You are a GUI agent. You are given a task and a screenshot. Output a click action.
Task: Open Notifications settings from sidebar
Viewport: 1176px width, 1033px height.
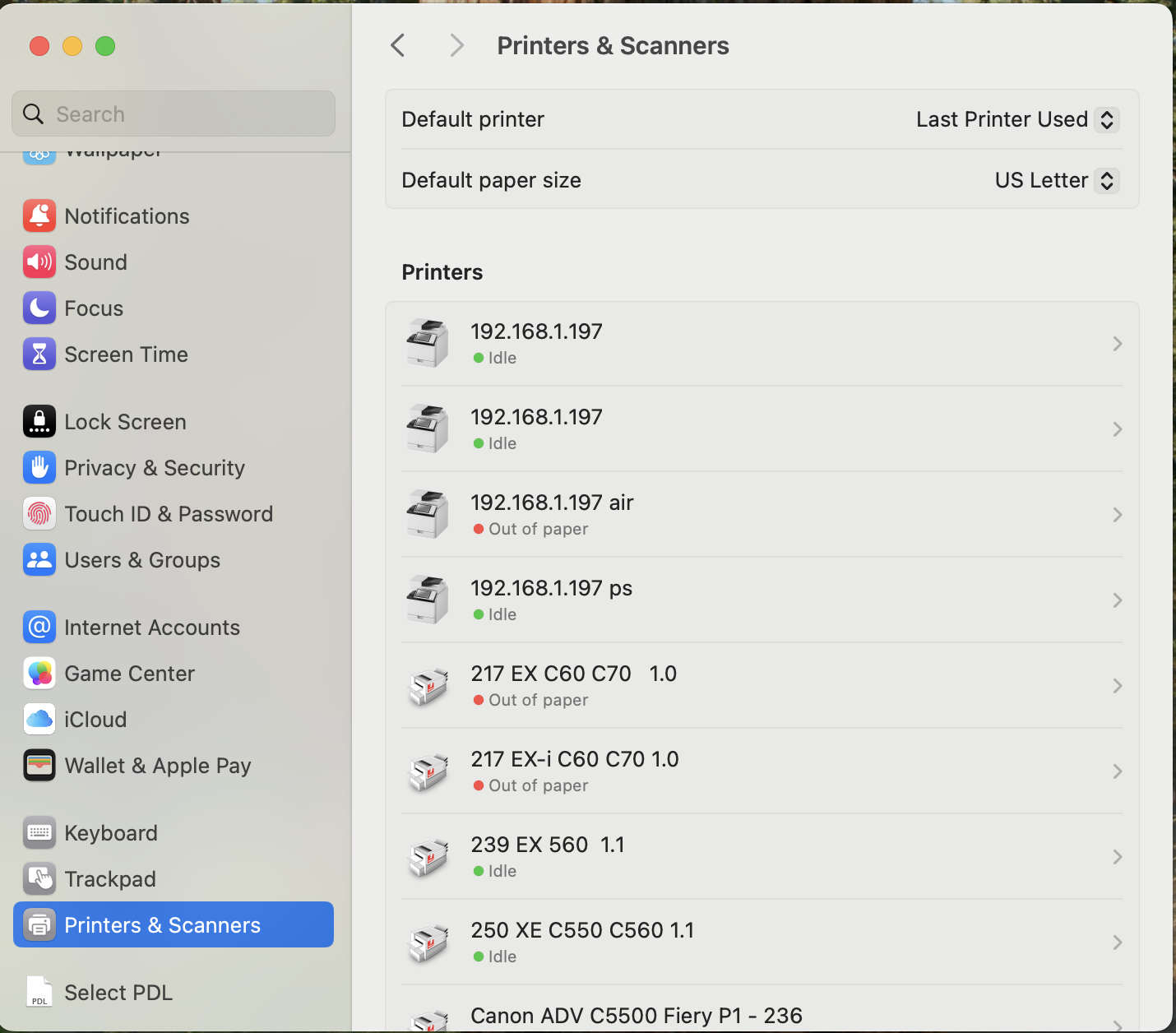point(127,215)
